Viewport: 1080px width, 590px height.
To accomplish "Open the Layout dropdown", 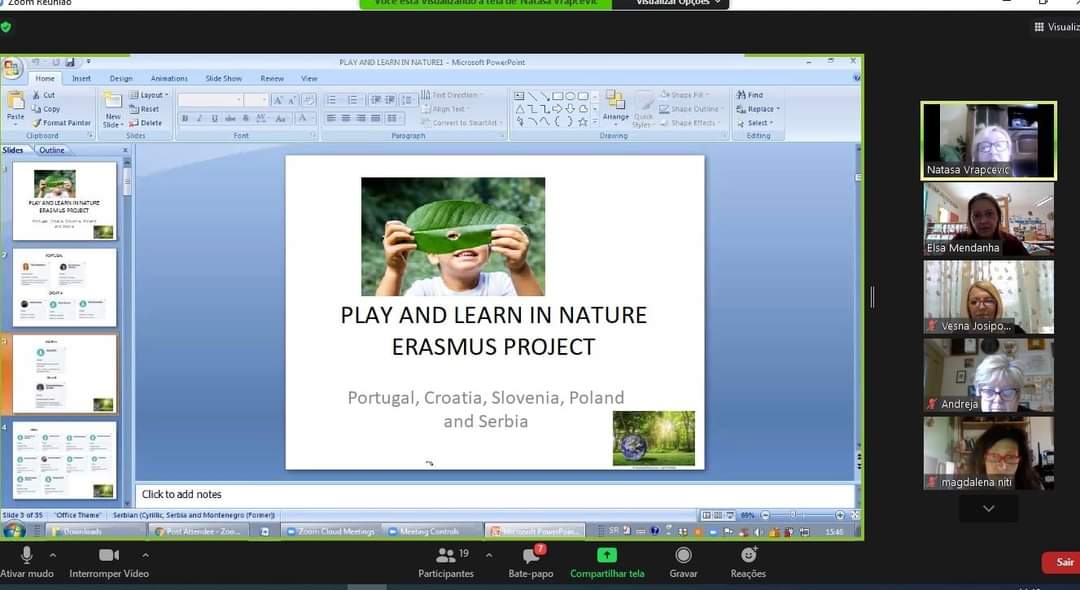I will pyautogui.click(x=149, y=95).
